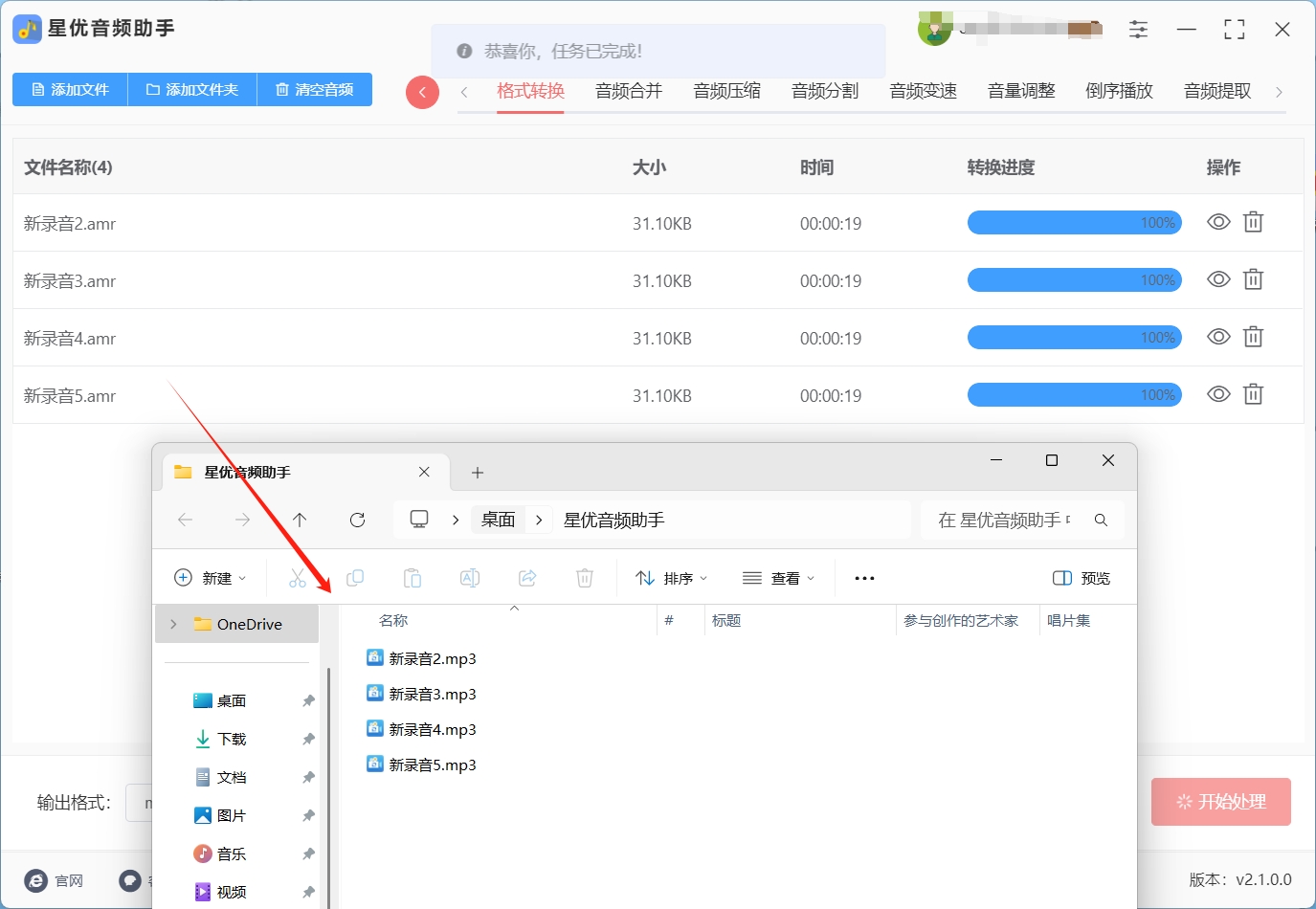
Task: Select the file 新录音2.mp3
Action: tap(421, 658)
